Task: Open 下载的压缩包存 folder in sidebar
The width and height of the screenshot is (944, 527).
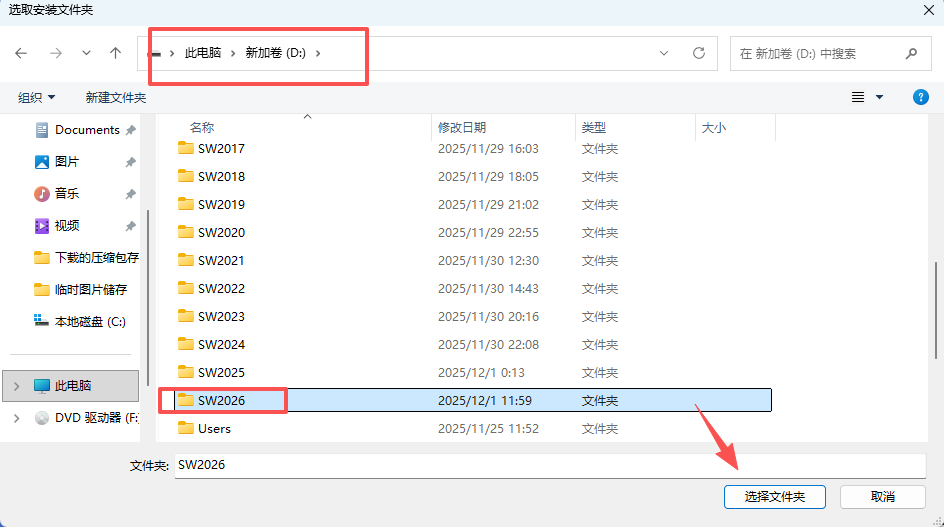Action: point(86,257)
